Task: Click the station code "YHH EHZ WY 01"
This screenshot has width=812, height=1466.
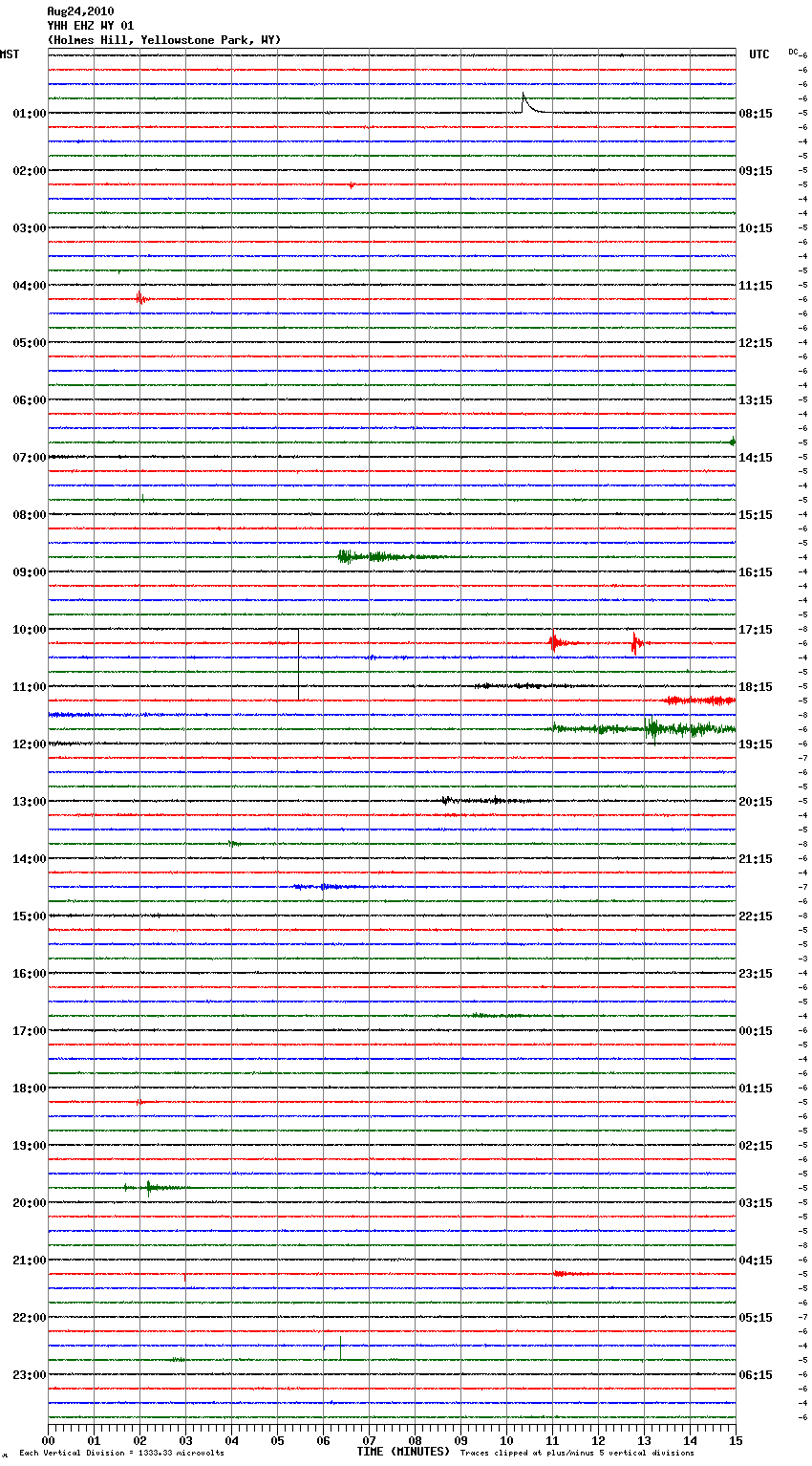Action: 91,26
